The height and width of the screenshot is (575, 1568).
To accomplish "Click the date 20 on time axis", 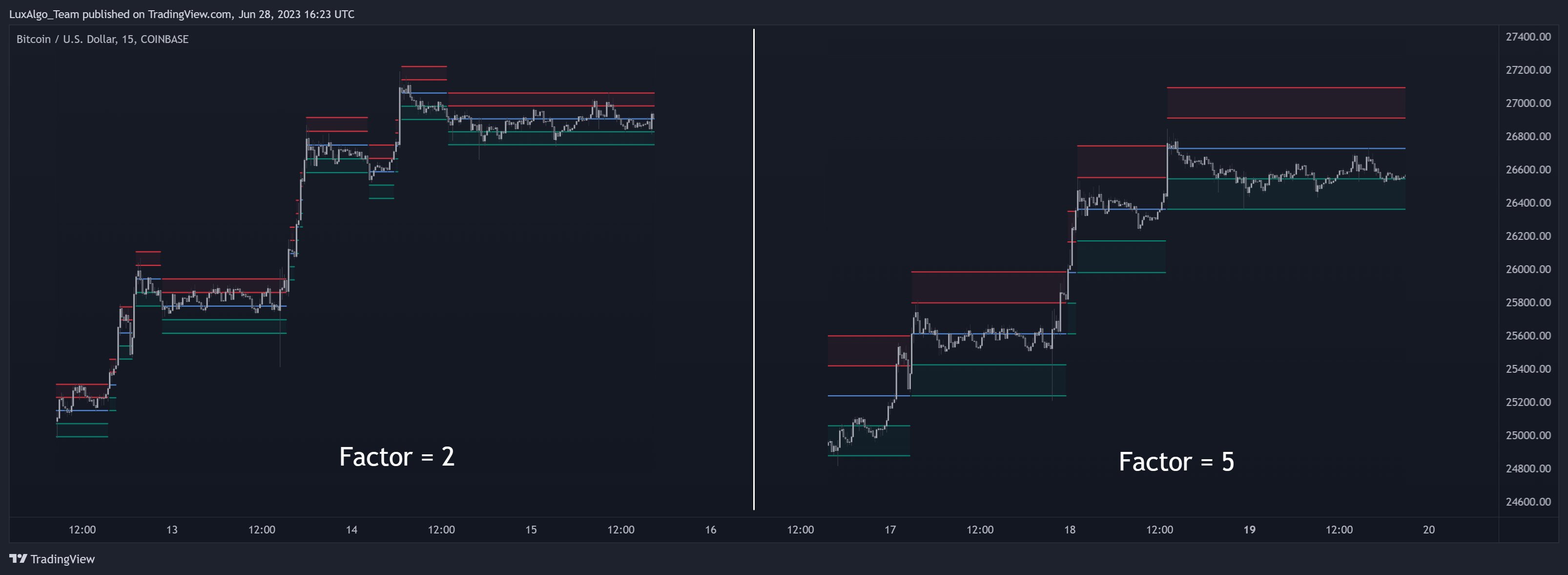I will [1428, 529].
